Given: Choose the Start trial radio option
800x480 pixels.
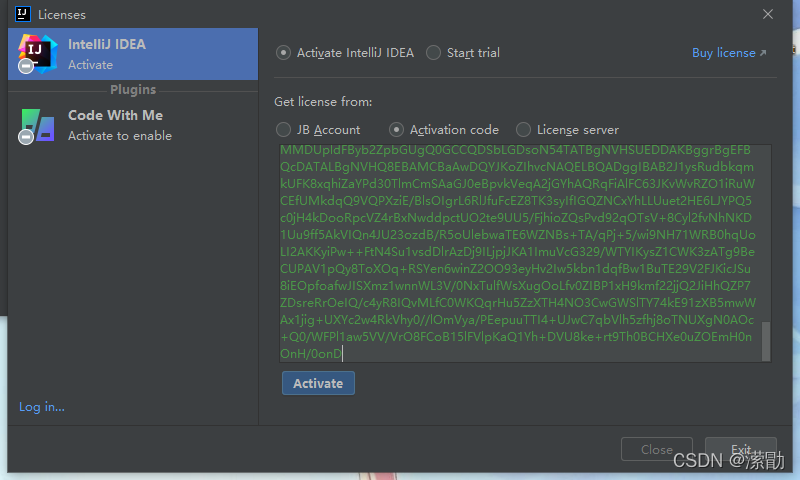Looking at the screenshot, I should coord(434,53).
